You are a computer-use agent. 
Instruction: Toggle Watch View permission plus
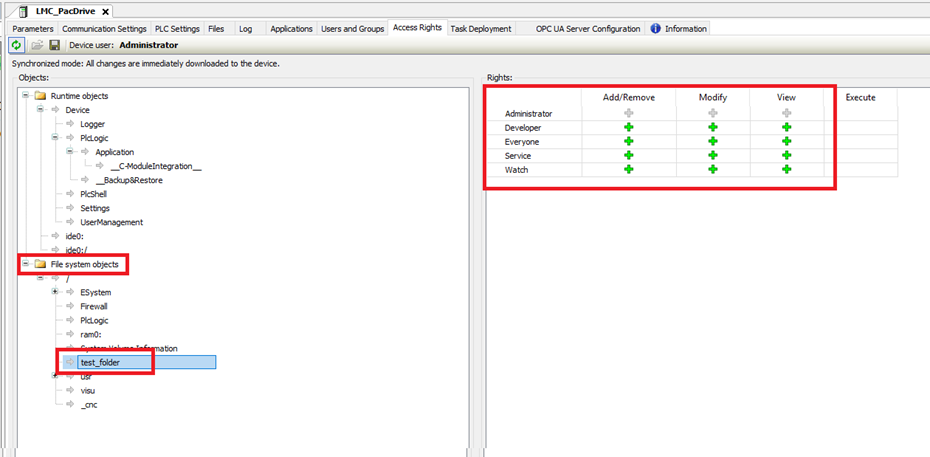coord(787,170)
